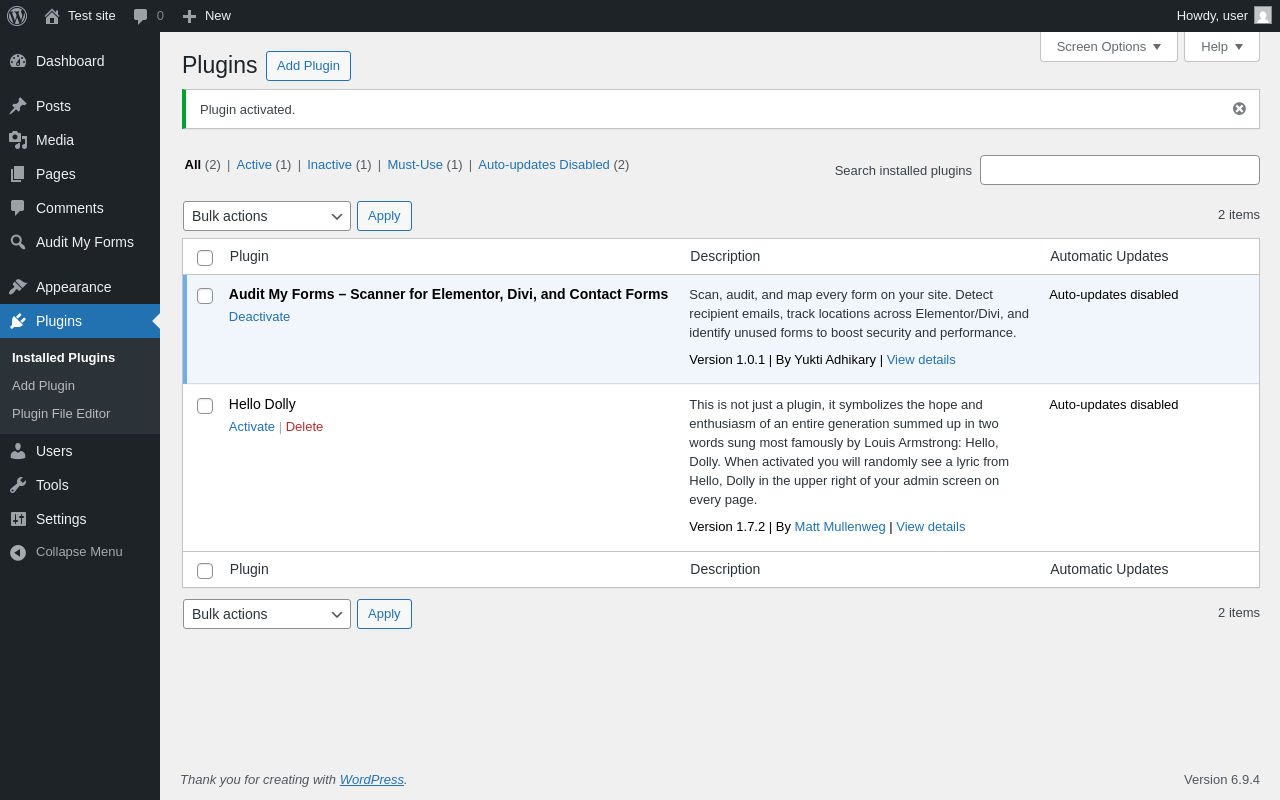The width and height of the screenshot is (1280, 800).
Task: Click the Version 6.9.4 footer text
Action: coord(1222,780)
